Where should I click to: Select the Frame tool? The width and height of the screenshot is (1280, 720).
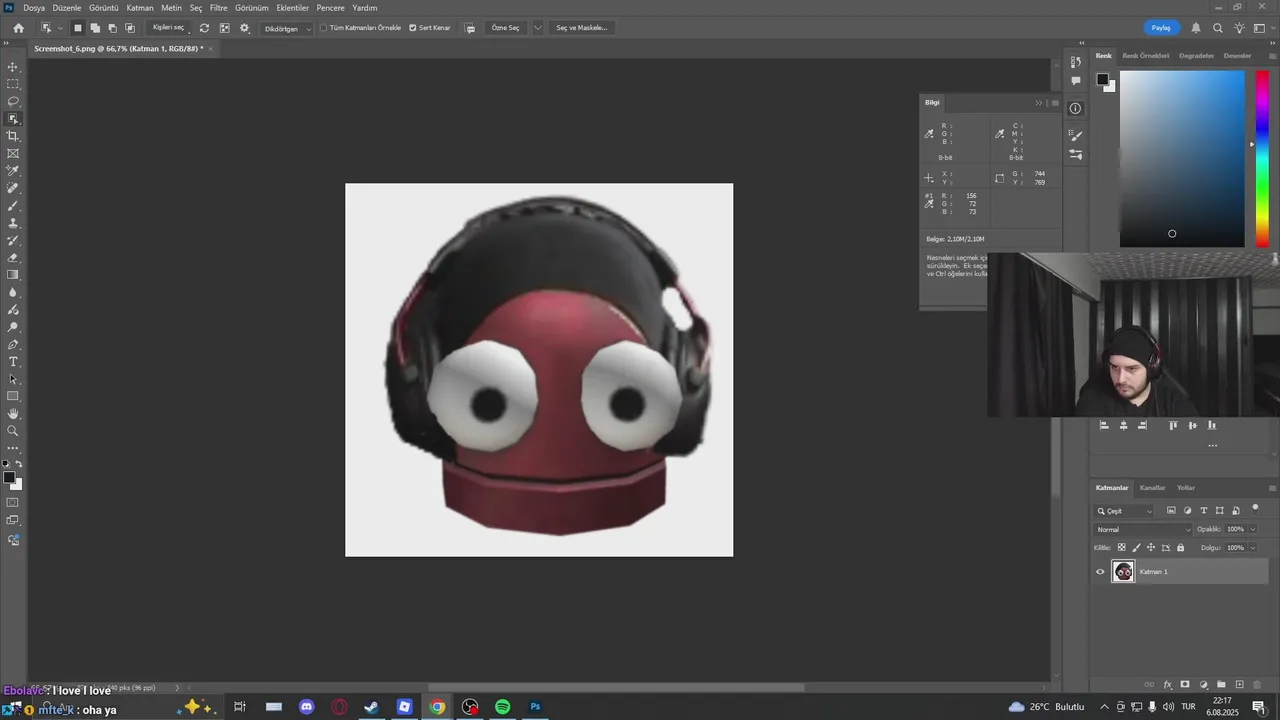click(x=13, y=153)
